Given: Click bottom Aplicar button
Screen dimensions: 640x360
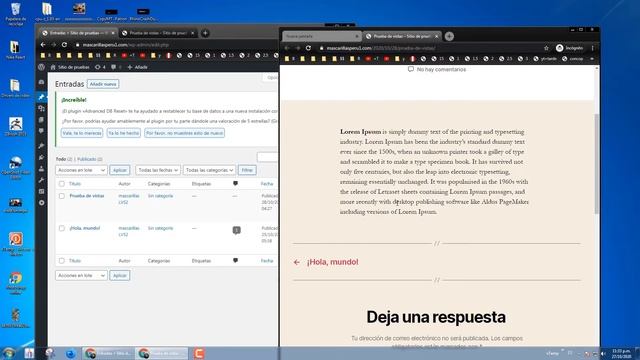Looking at the screenshot, I should [x=120, y=276].
